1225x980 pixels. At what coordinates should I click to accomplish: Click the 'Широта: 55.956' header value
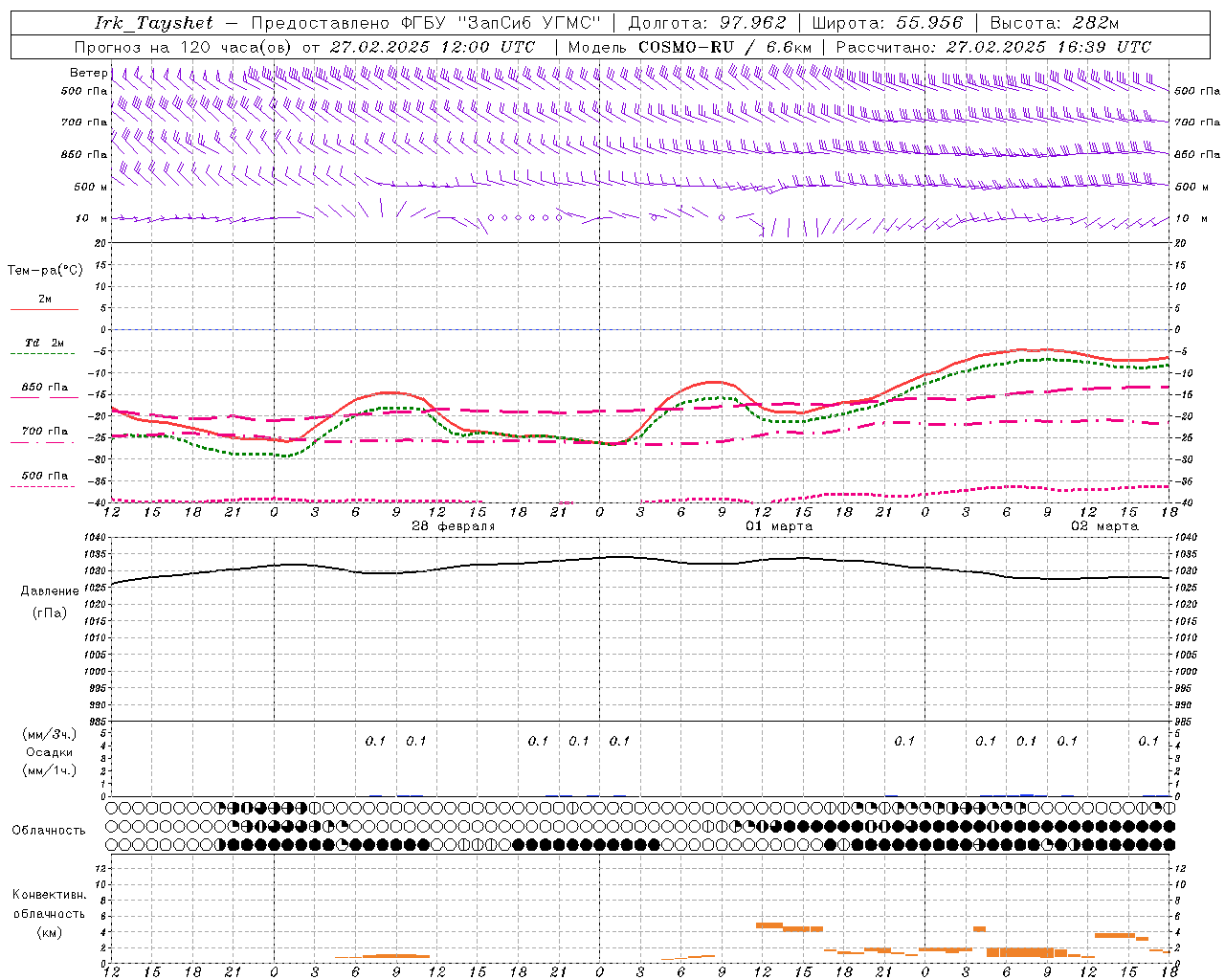887,23
